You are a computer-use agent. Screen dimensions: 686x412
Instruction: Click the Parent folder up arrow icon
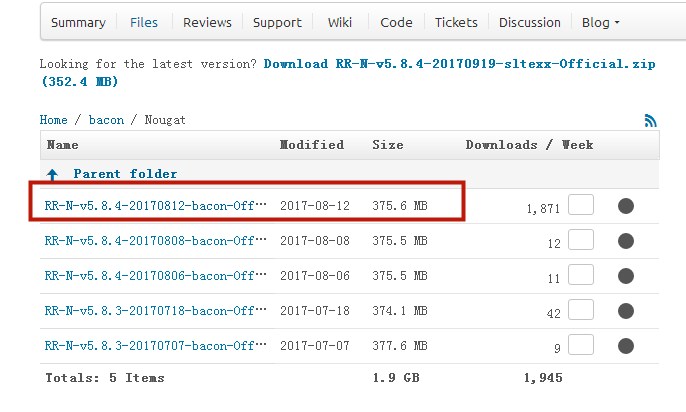pos(52,175)
